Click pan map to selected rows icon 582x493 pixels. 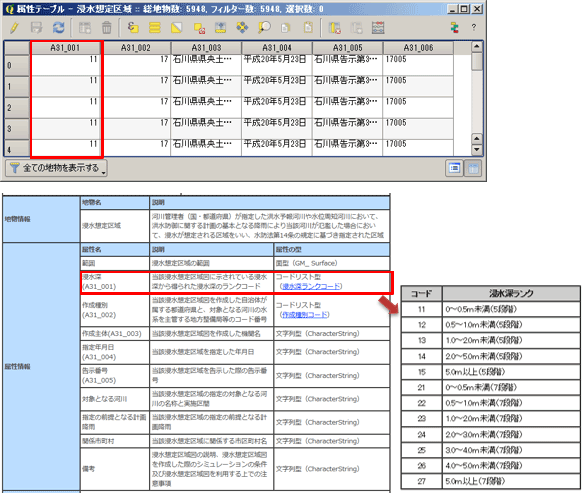[x=242, y=28]
